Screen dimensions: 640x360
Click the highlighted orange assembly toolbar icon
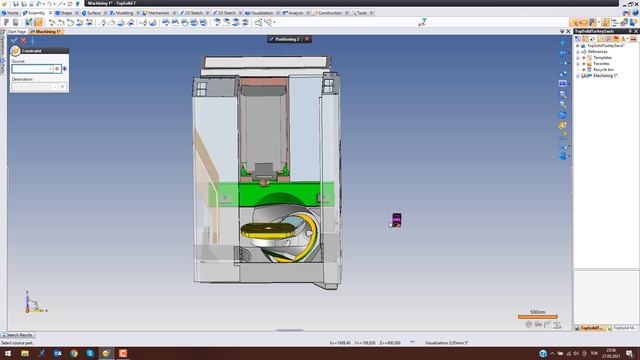click(38, 22)
